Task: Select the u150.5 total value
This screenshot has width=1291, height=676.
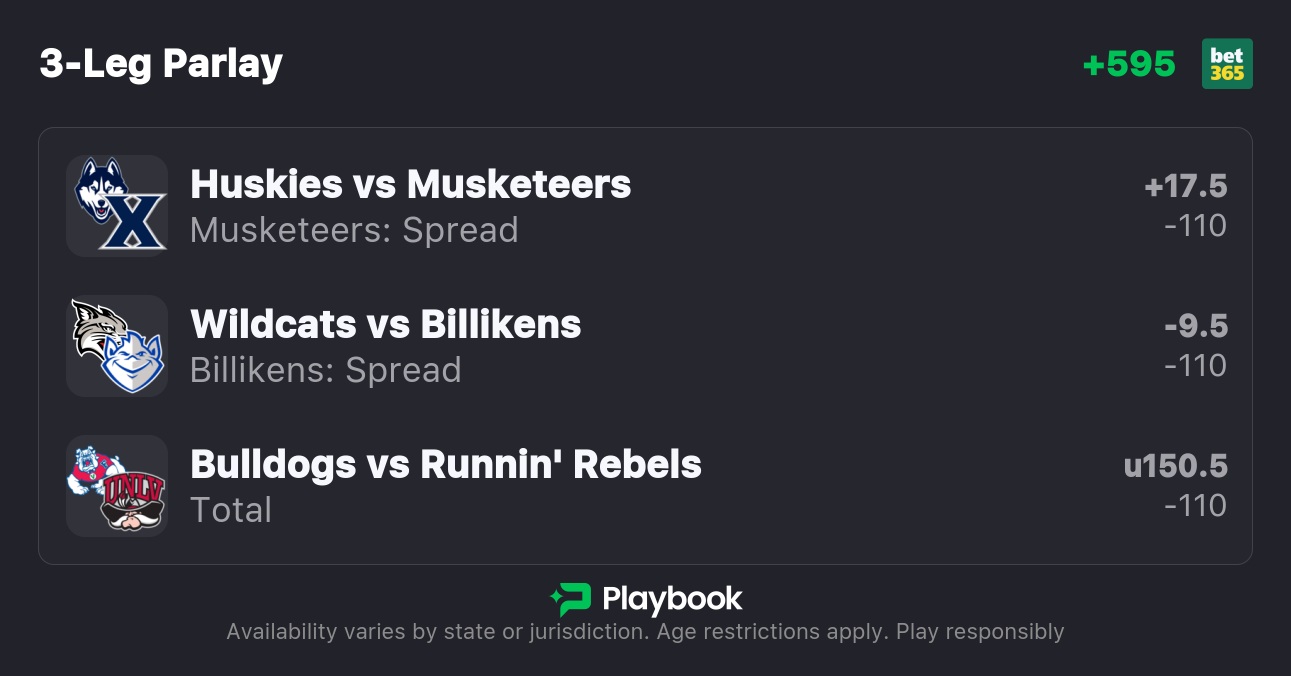Action: click(x=1175, y=466)
